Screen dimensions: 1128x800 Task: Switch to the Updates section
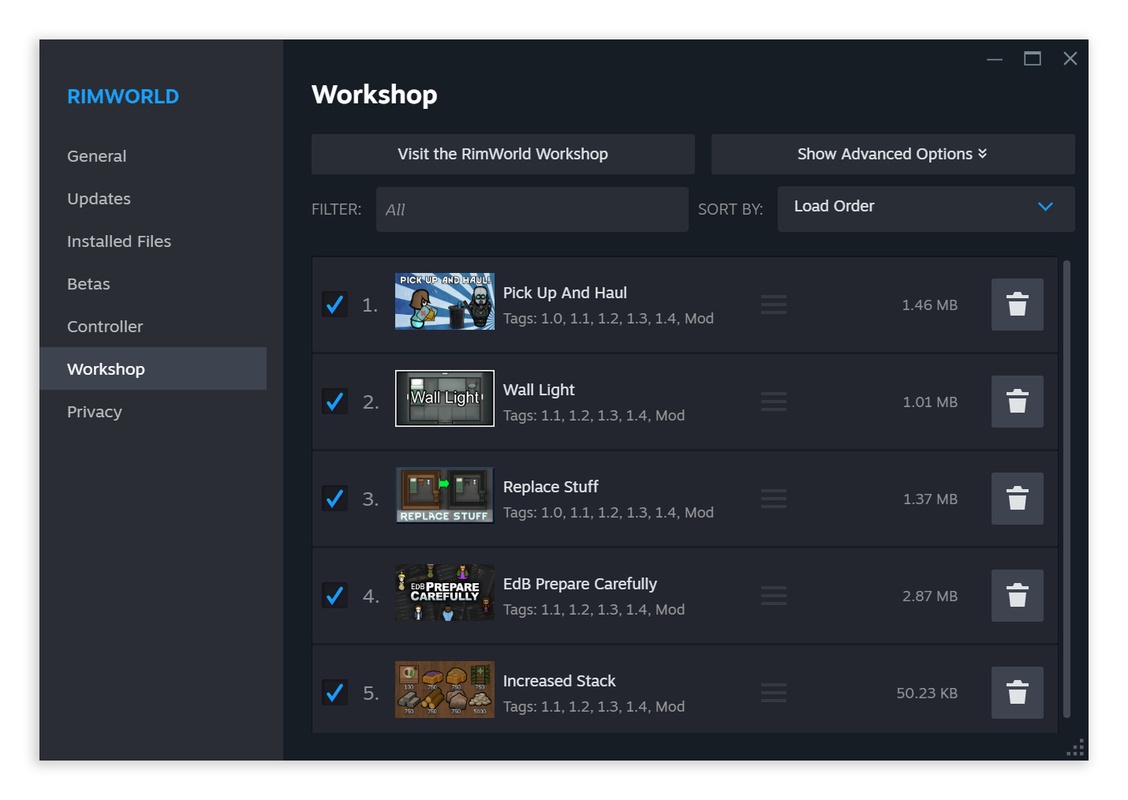point(98,198)
